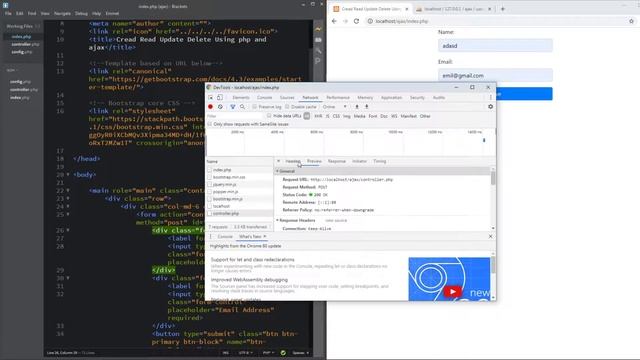Click the blue submit button on web page

(x=495, y=94)
